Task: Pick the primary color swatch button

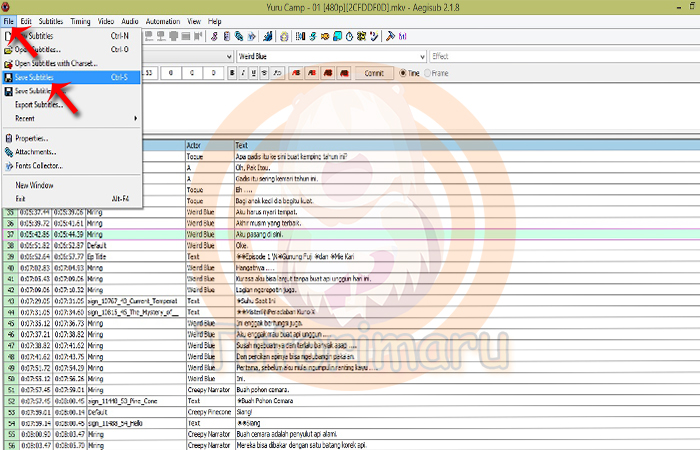Action: 296,73
